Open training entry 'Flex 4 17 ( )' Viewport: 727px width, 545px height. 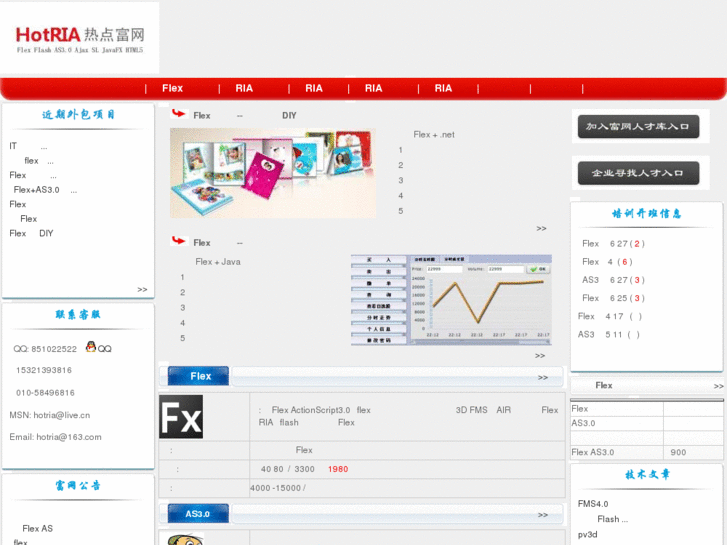click(x=610, y=316)
